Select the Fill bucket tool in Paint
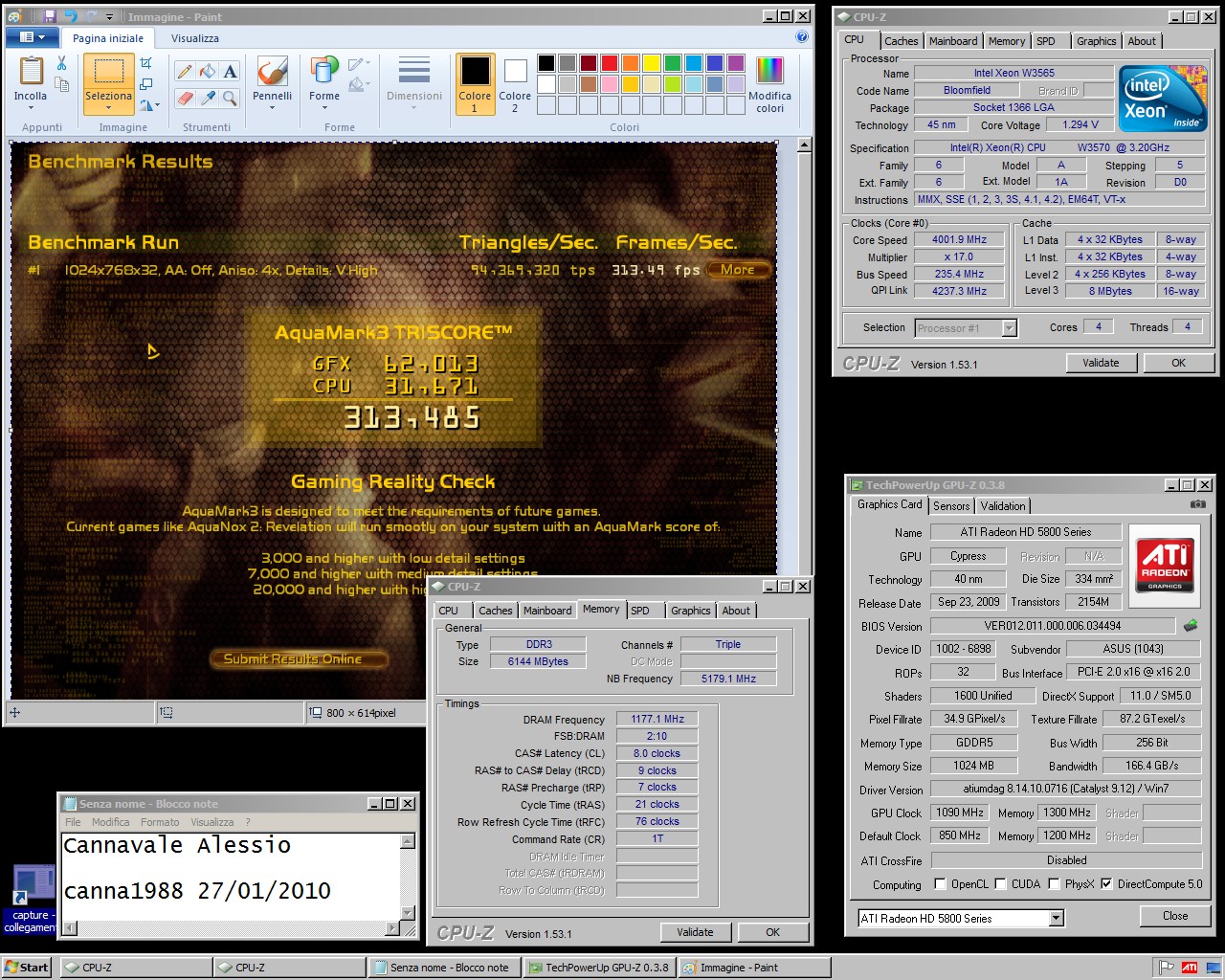 tap(208, 71)
